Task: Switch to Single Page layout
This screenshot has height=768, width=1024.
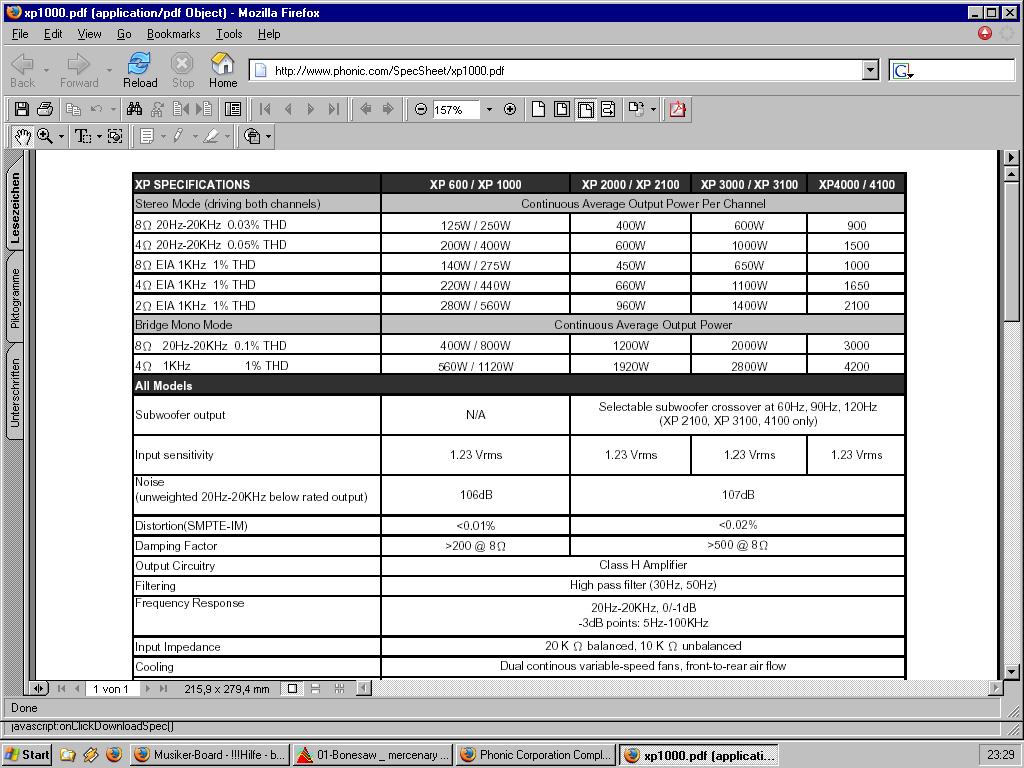Action: 293,688
